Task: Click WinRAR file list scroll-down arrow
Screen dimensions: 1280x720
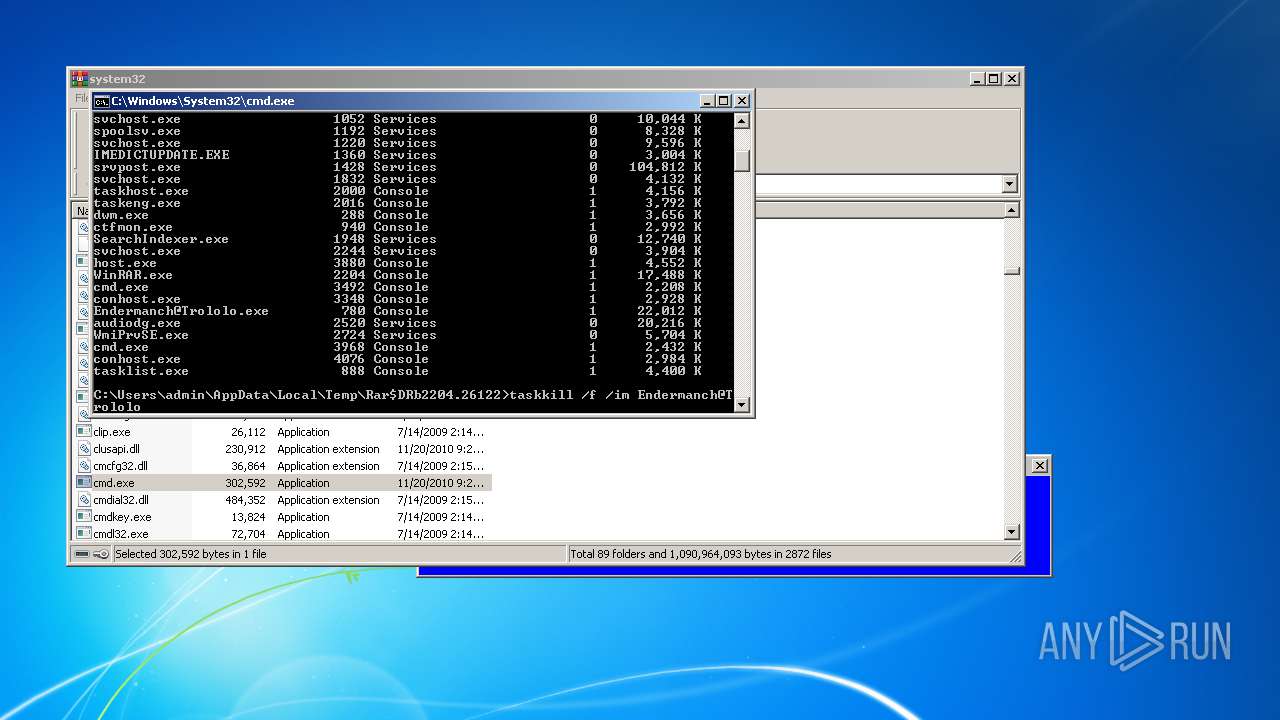Action: click(1012, 533)
